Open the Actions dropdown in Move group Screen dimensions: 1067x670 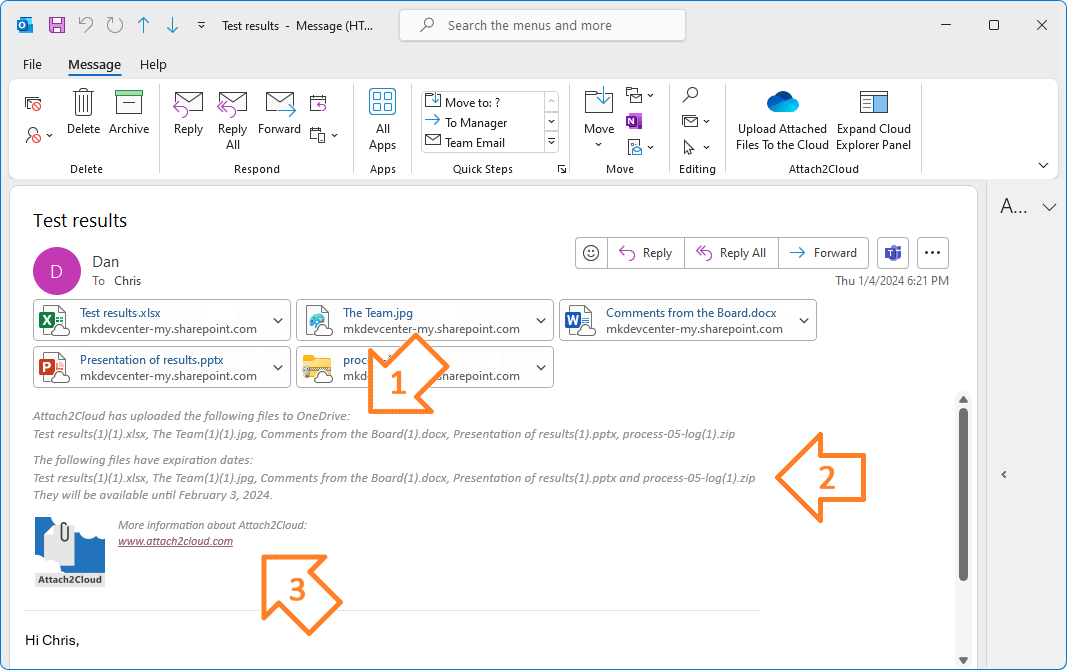(640, 147)
